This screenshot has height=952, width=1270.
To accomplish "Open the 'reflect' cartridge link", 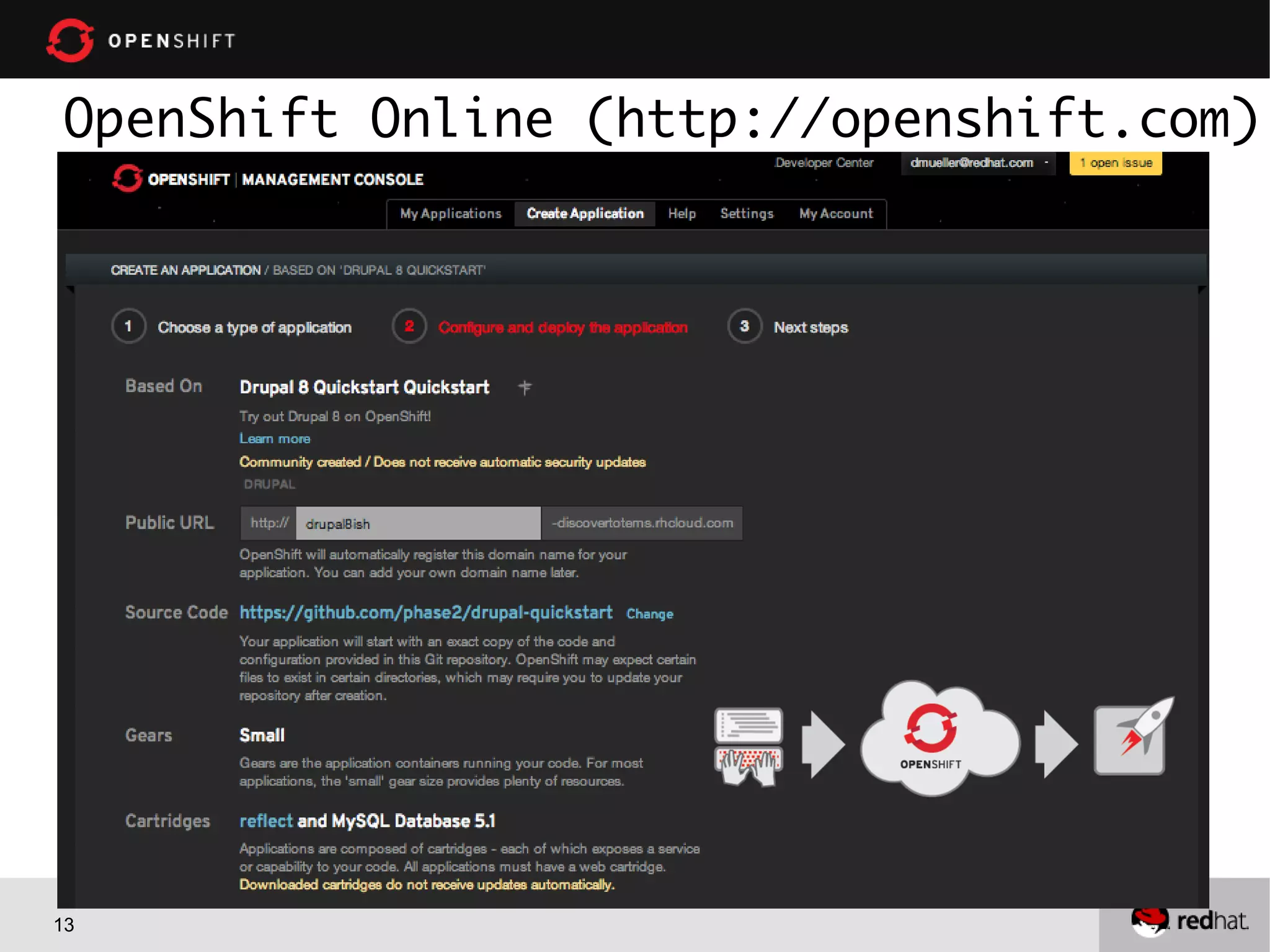I will point(265,821).
